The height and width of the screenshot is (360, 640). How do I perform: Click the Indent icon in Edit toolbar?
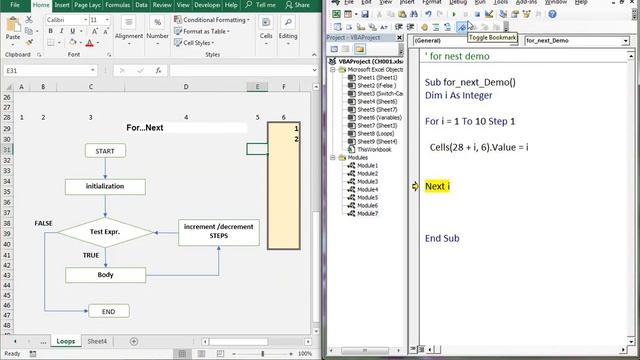click(x=399, y=27)
